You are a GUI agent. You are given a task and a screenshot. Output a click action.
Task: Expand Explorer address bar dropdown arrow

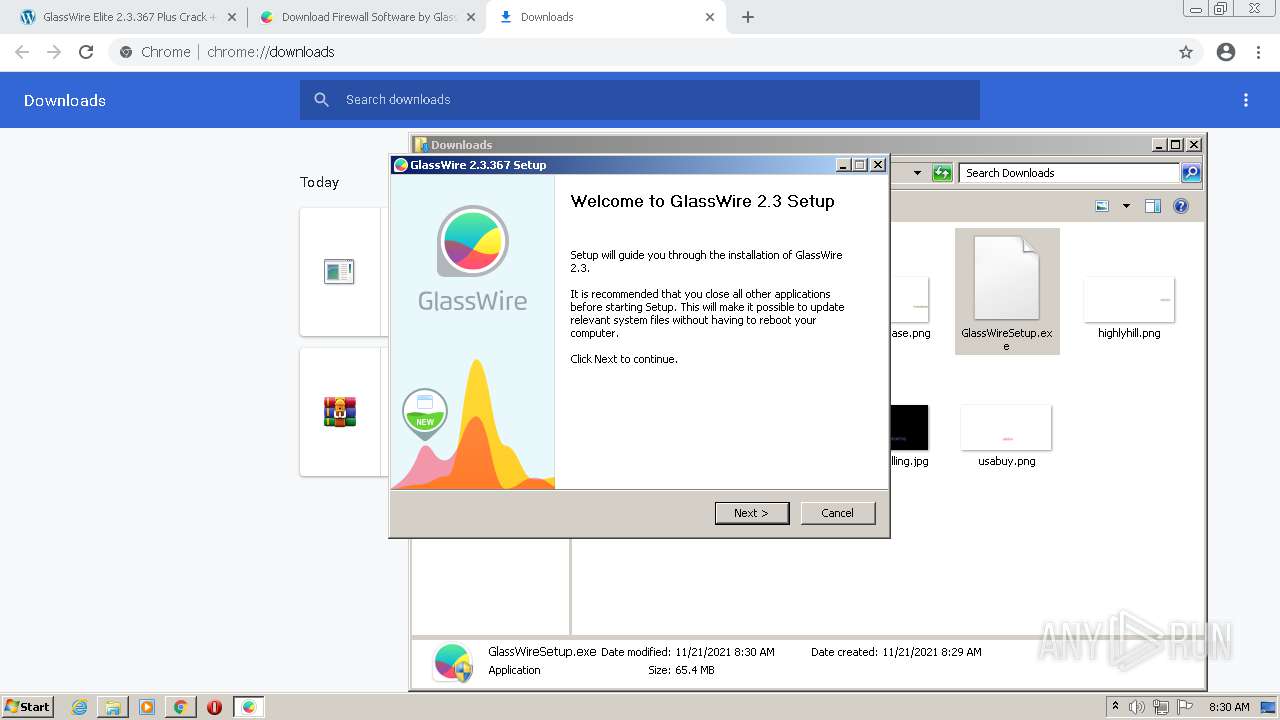pyautogui.click(x=917, y=173)
